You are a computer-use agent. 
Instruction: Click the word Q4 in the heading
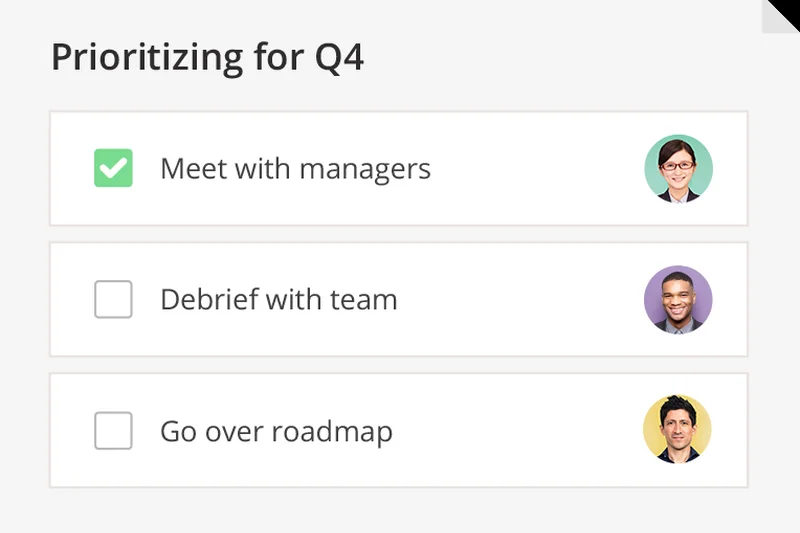point(340,57)
